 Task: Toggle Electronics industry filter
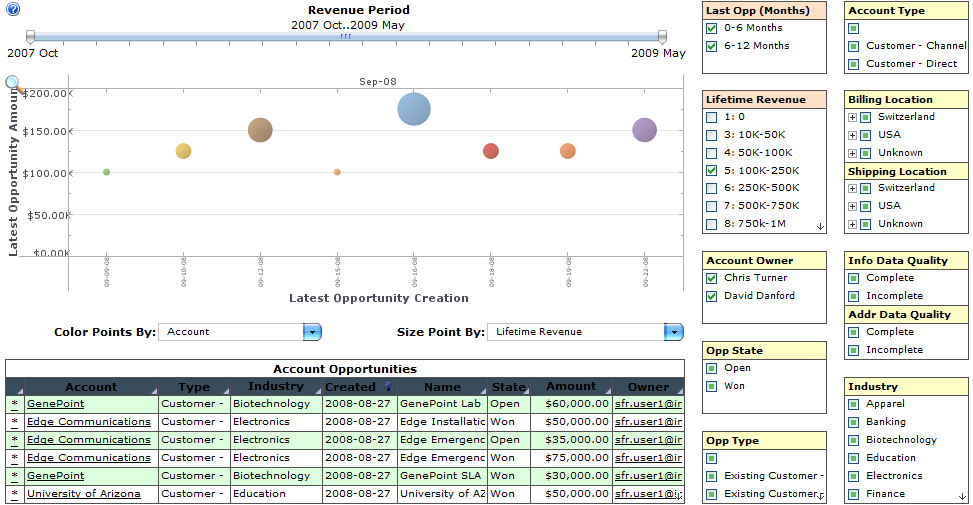pos(854,476)
